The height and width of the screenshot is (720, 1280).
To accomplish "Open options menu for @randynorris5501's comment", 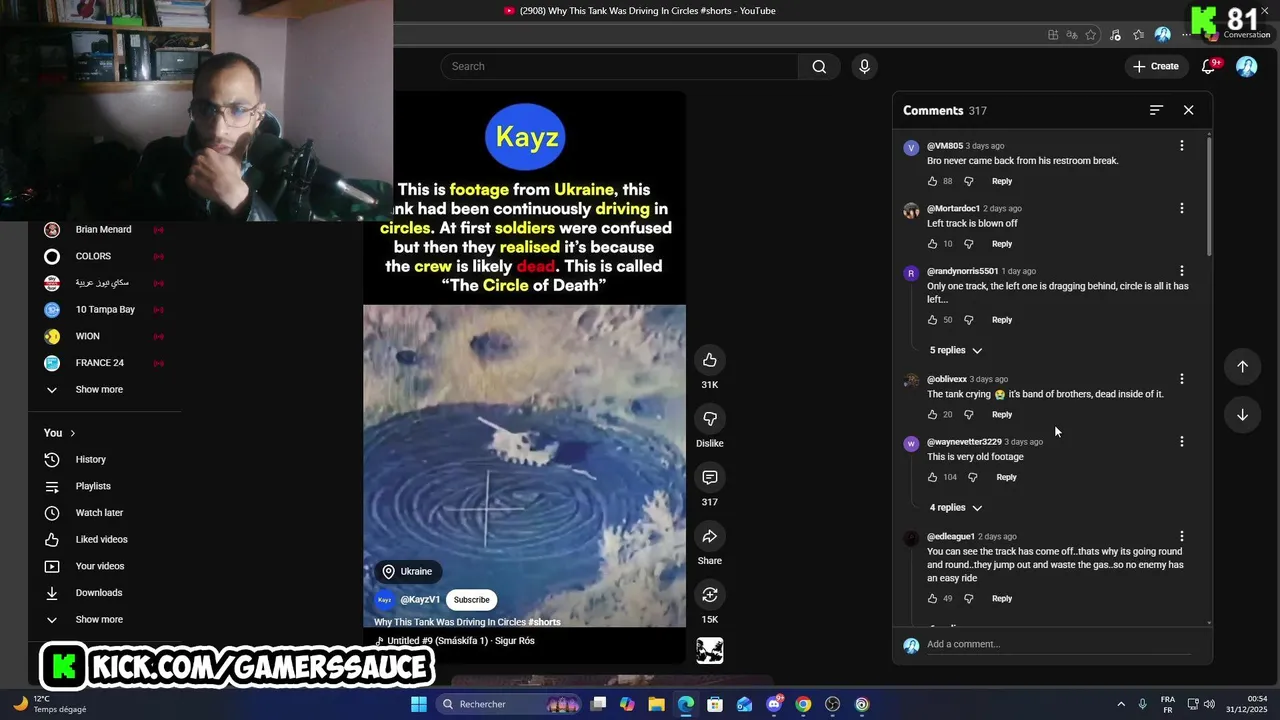I will click(x=1181, y=271).
